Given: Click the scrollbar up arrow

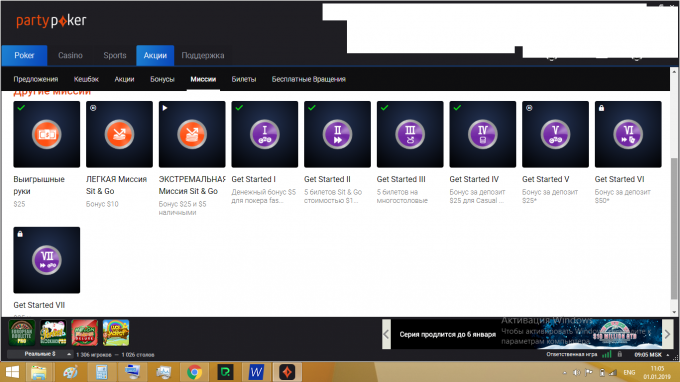Looking at the screenshot, I should 674,72.
